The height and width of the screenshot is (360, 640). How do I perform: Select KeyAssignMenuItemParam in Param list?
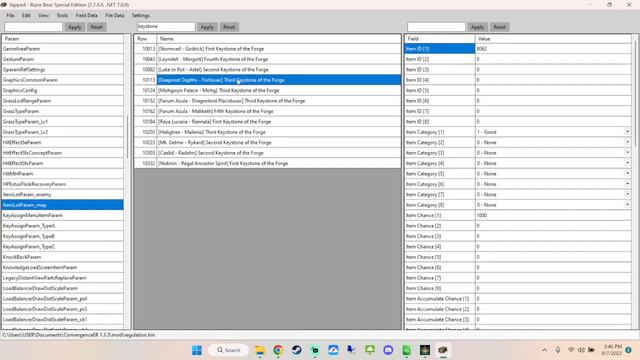62,216
